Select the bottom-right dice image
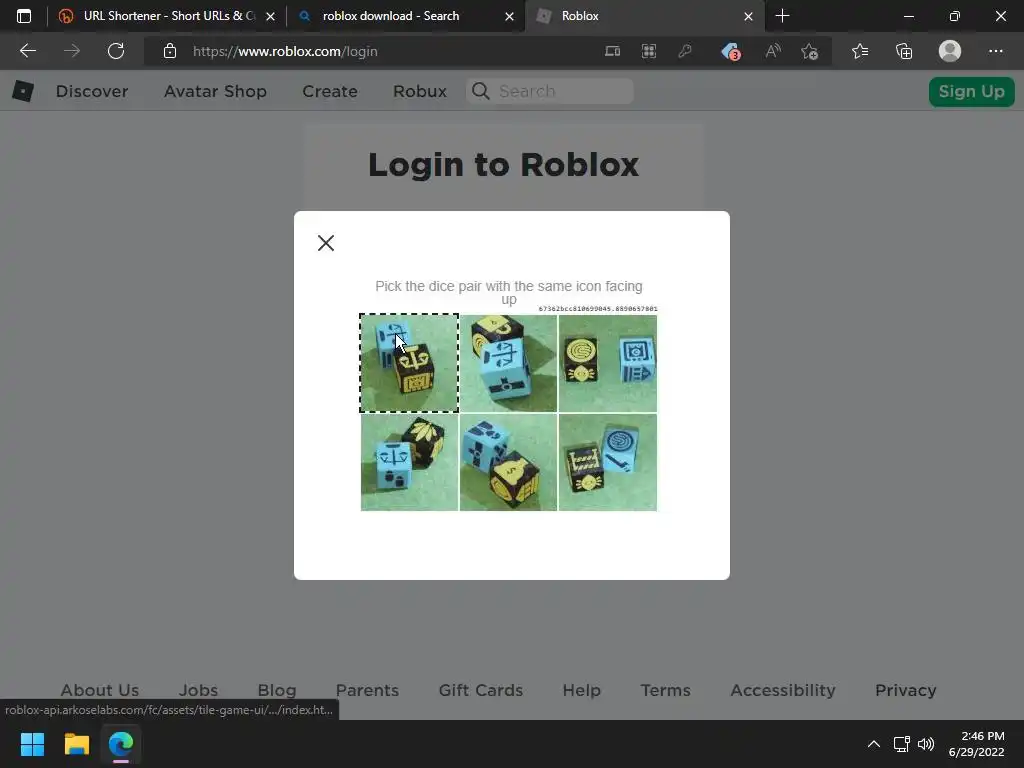Viewport: 1024px width, 768px height. click(607, 462)
